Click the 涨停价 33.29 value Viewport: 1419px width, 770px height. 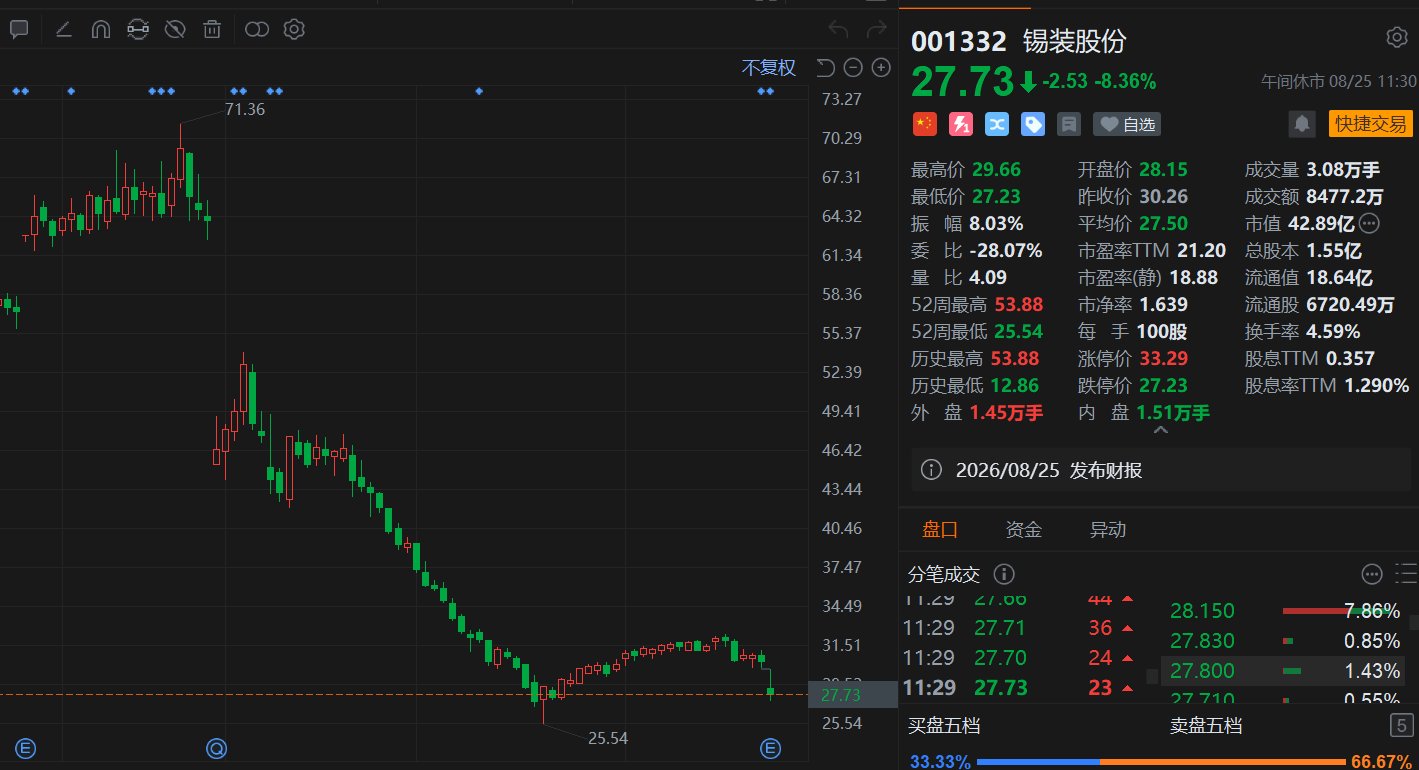coord(1164,358)
